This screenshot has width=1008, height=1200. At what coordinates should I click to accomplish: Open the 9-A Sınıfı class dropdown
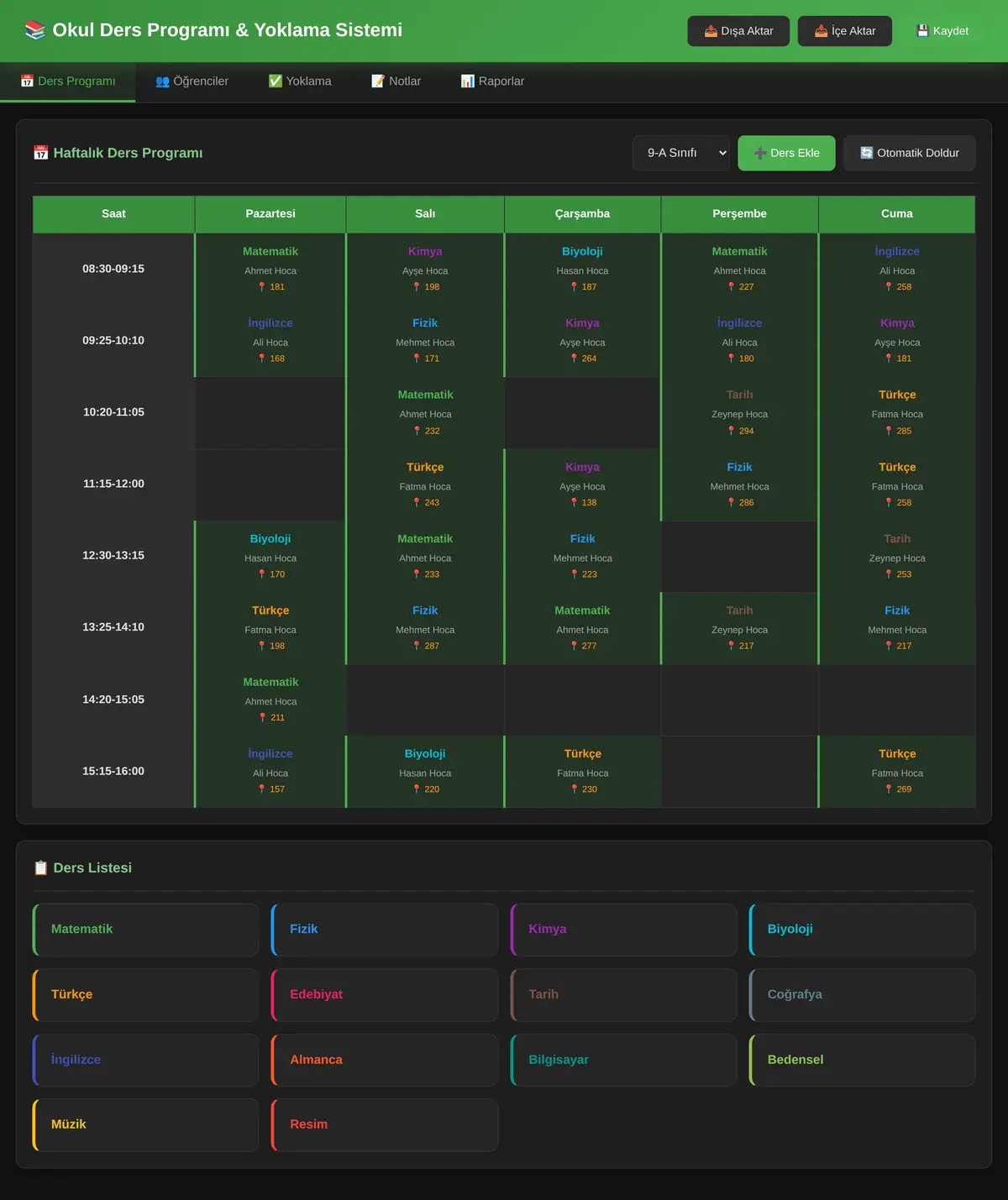point(681,153)
